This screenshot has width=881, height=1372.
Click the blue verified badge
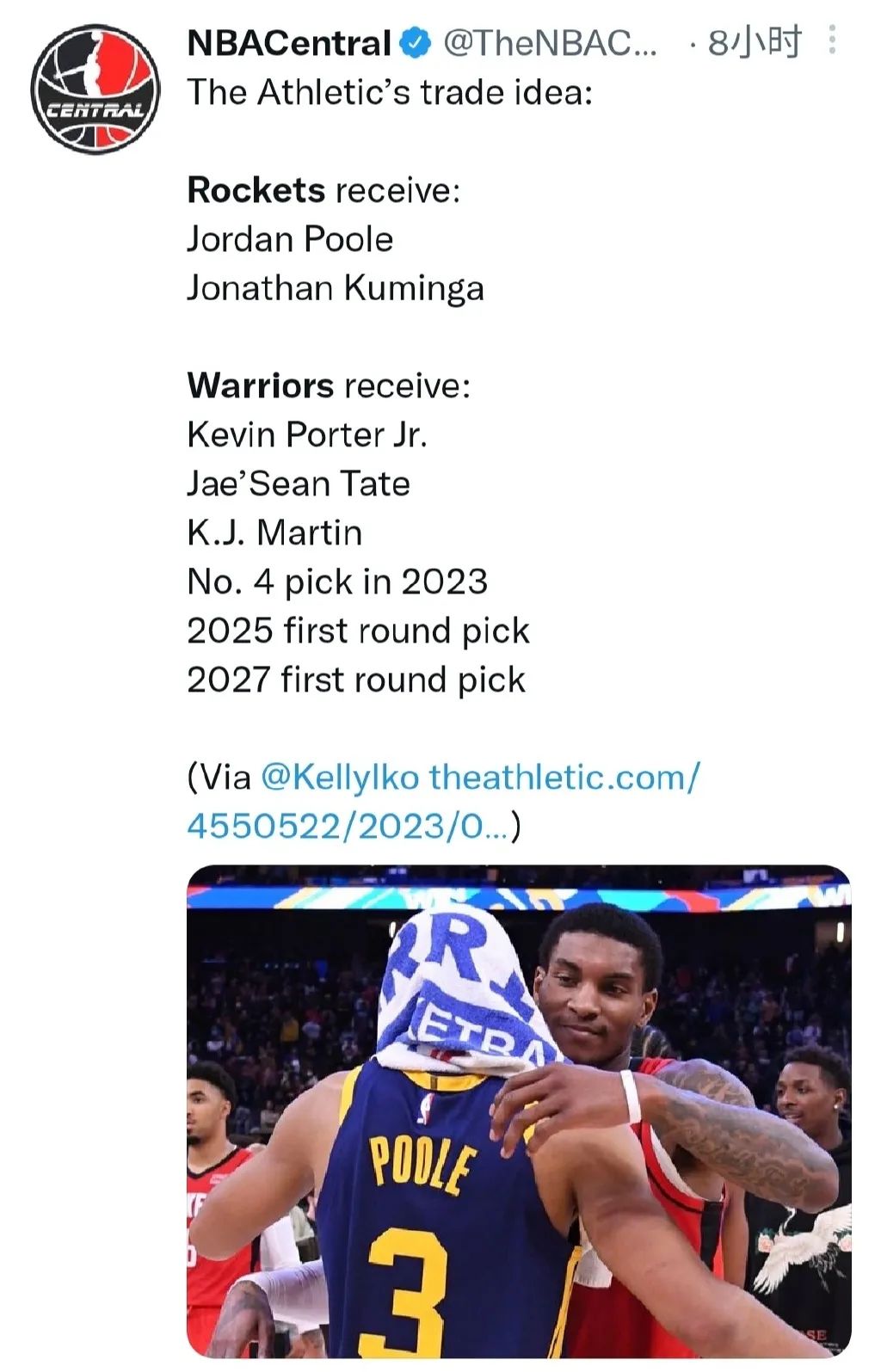click(x=416, y=43)
